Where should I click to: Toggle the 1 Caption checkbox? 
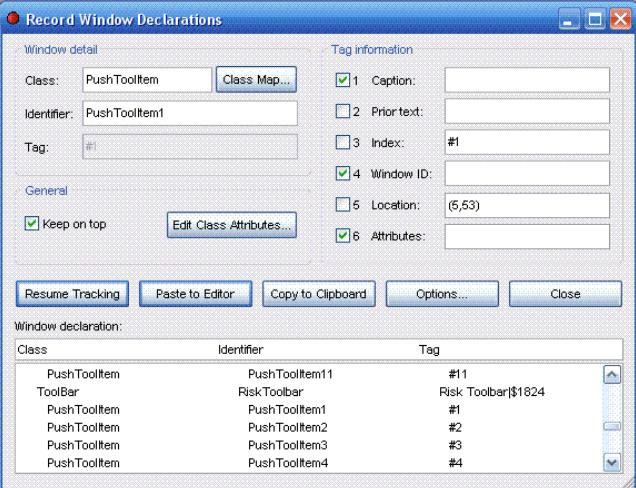343,80
